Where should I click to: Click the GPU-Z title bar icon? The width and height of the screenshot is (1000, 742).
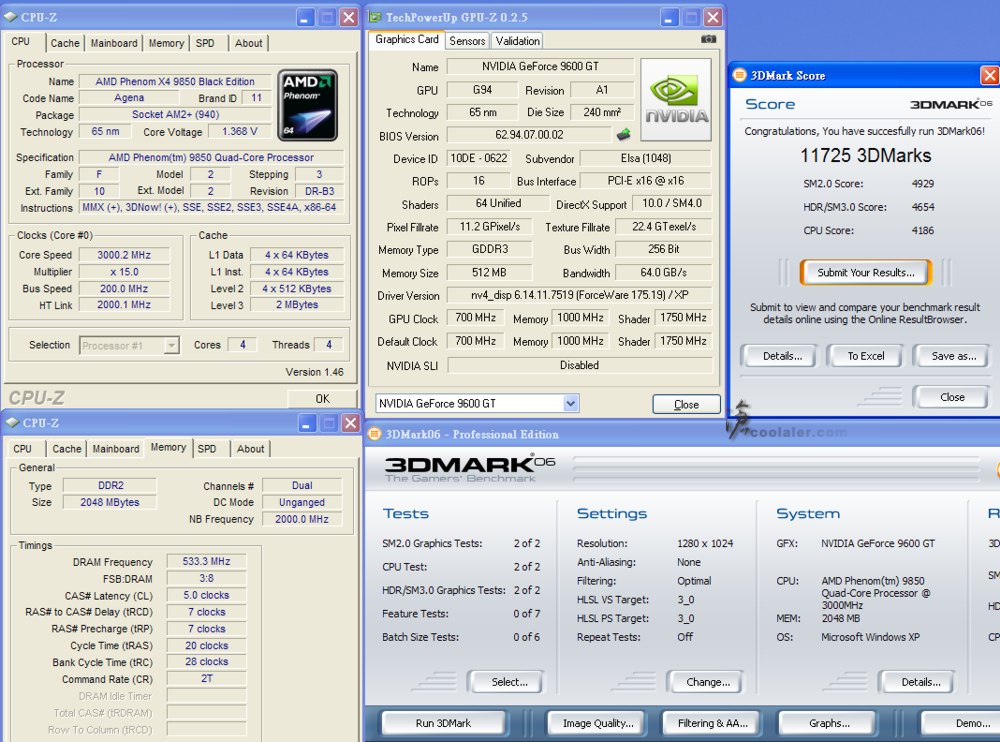(376, 17)
